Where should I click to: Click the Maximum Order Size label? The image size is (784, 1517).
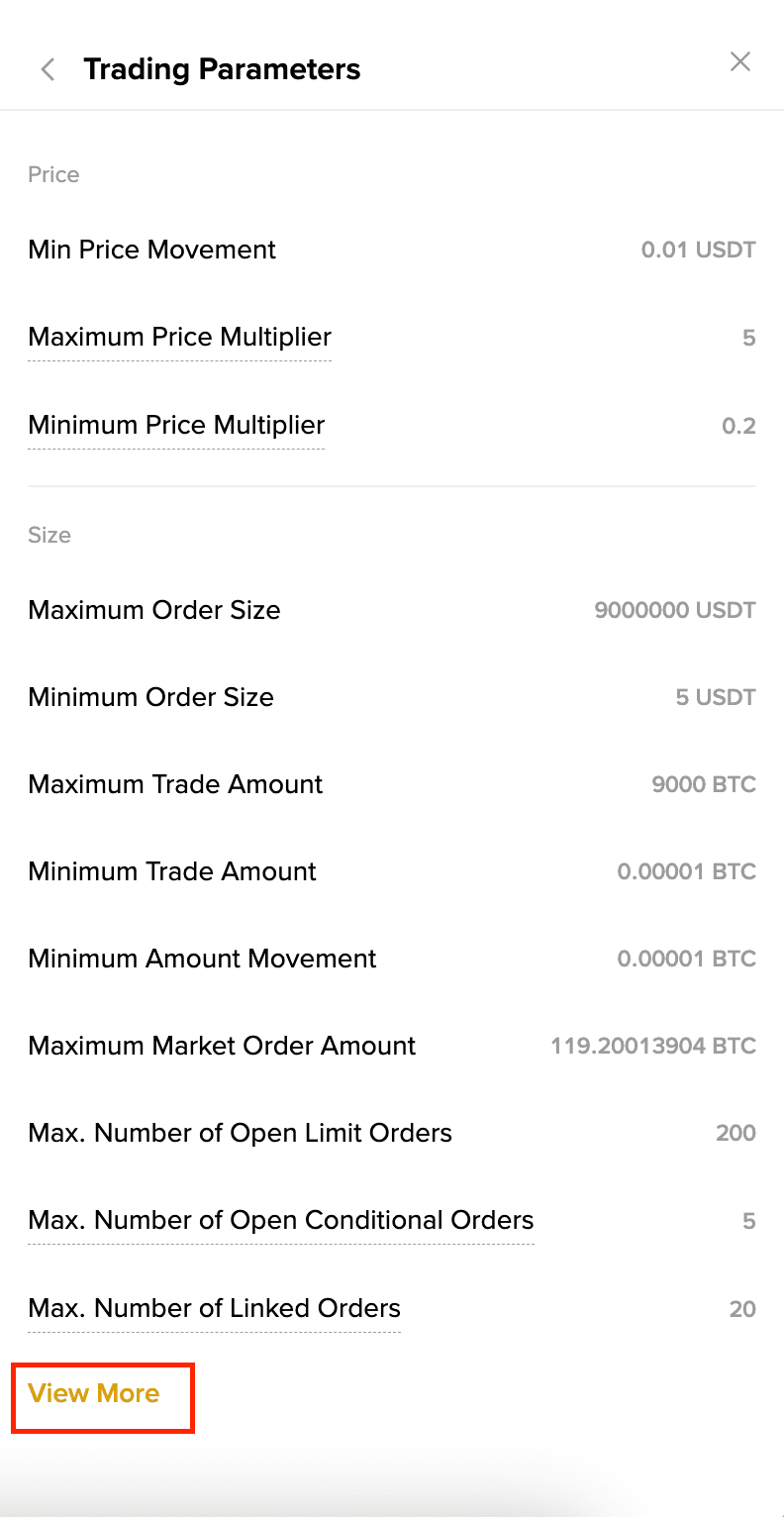tap(153, 610)
